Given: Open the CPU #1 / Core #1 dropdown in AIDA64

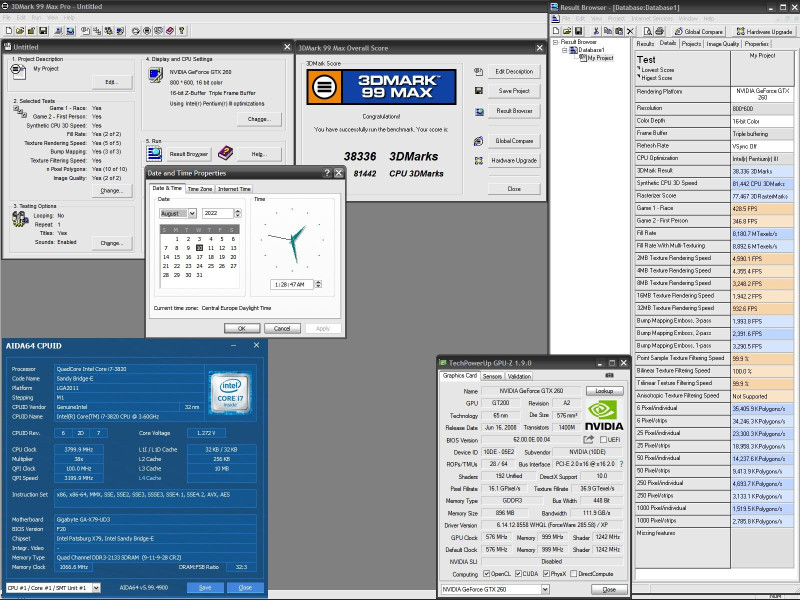Looking at the screenshot, I should click(96, 588).
